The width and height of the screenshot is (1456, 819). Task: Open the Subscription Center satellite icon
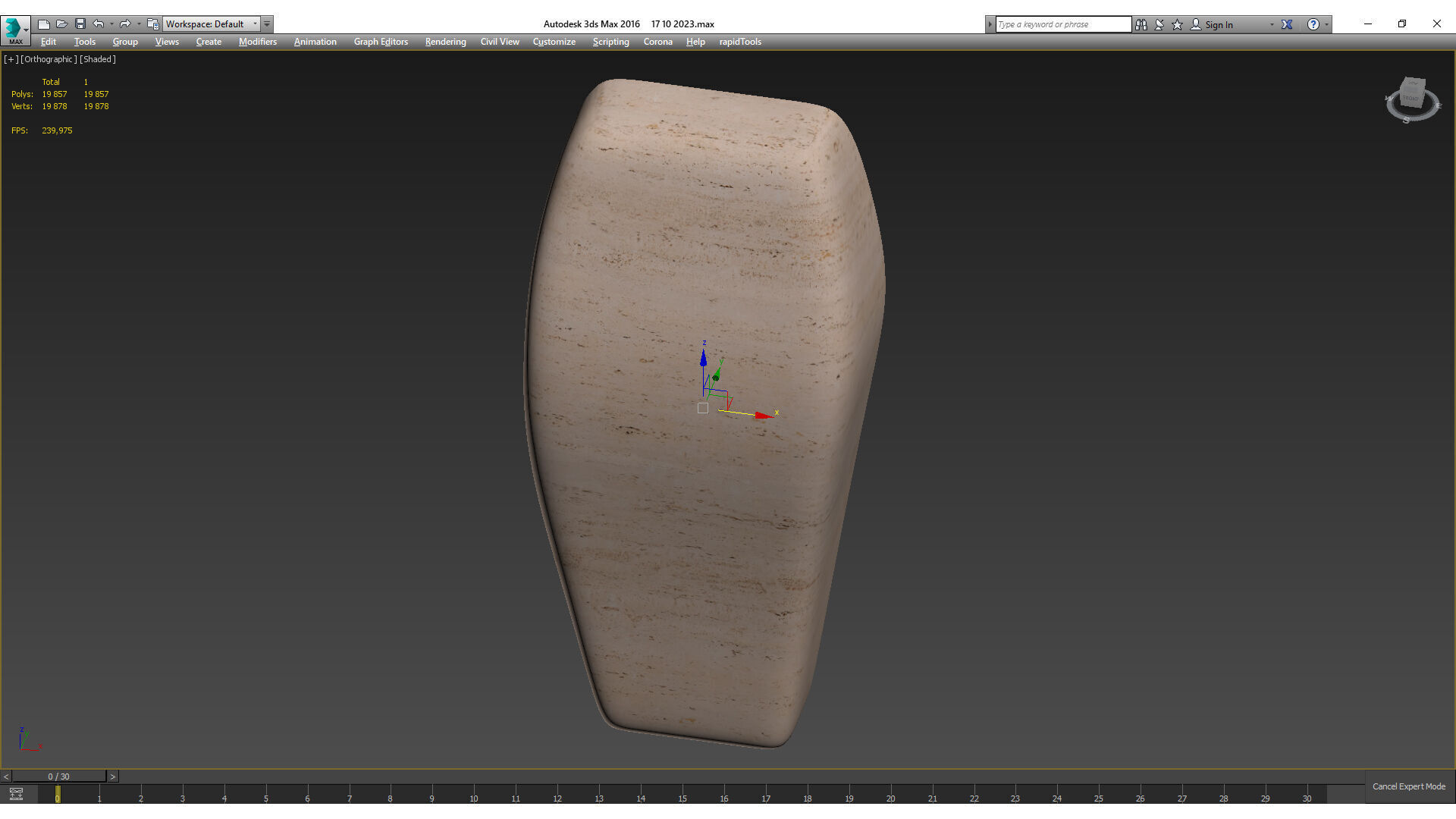pos(1159,24)
